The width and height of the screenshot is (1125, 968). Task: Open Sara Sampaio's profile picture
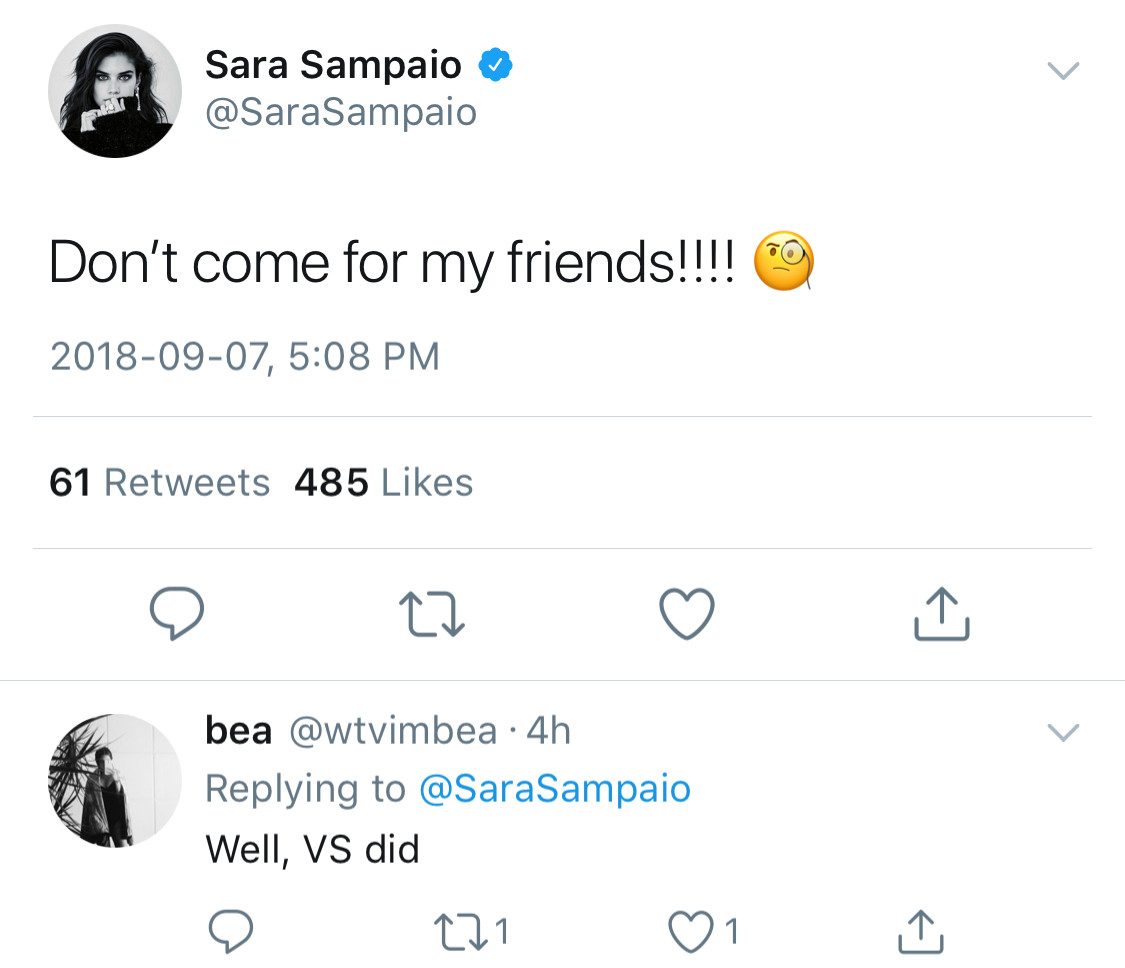[x=115, y=91]
